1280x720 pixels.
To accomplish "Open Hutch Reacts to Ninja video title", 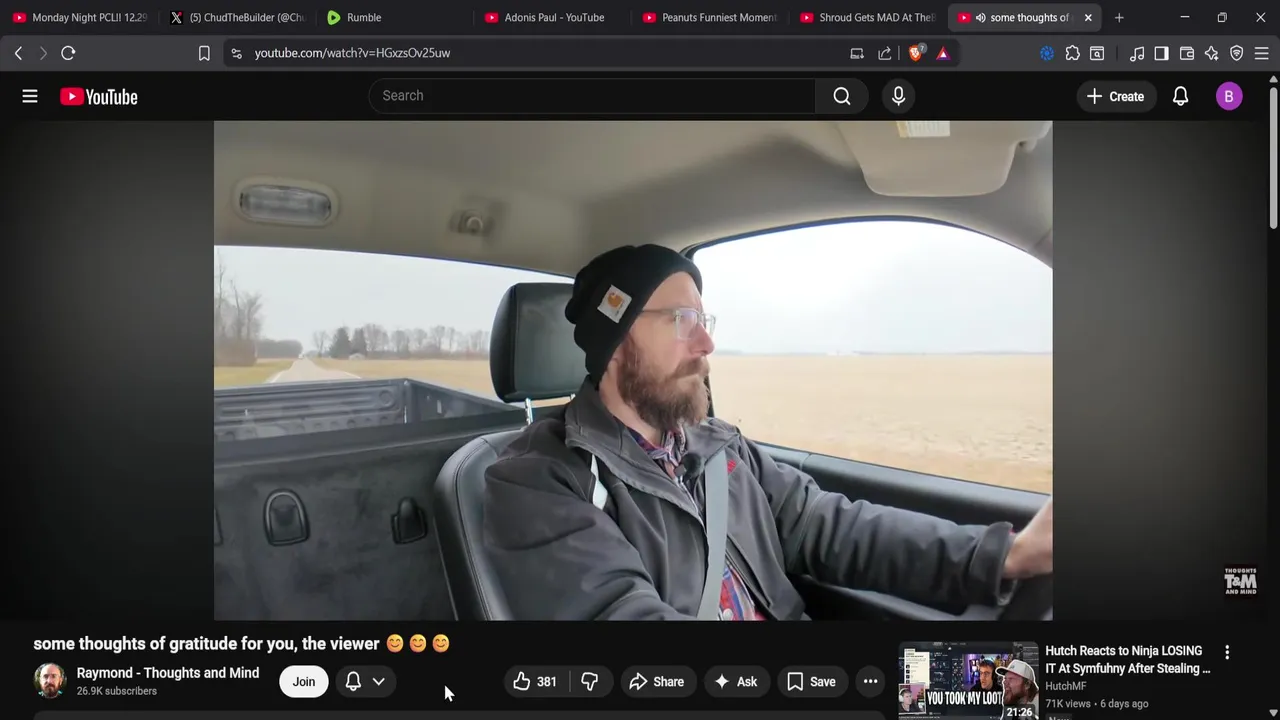I will click(x=1128, y=660).
